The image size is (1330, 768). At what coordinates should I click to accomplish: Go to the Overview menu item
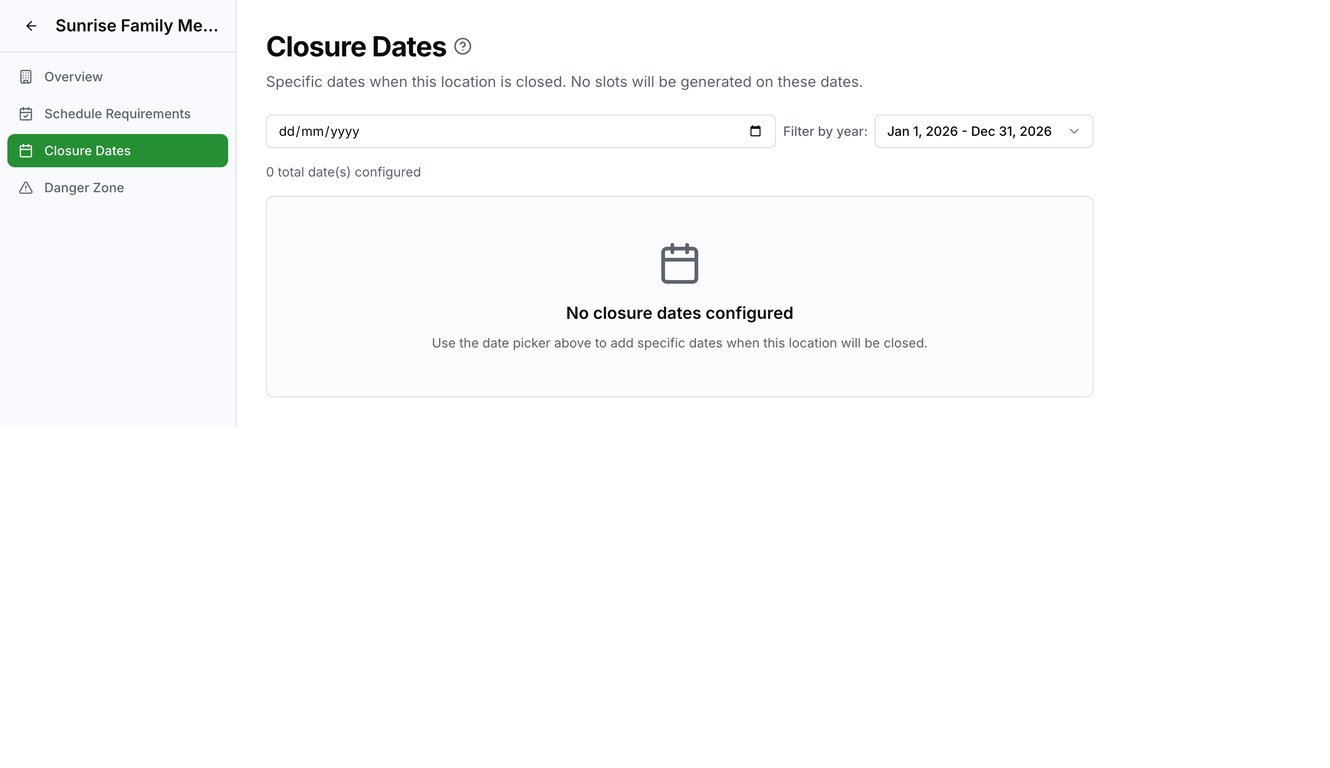coord(73,77)
